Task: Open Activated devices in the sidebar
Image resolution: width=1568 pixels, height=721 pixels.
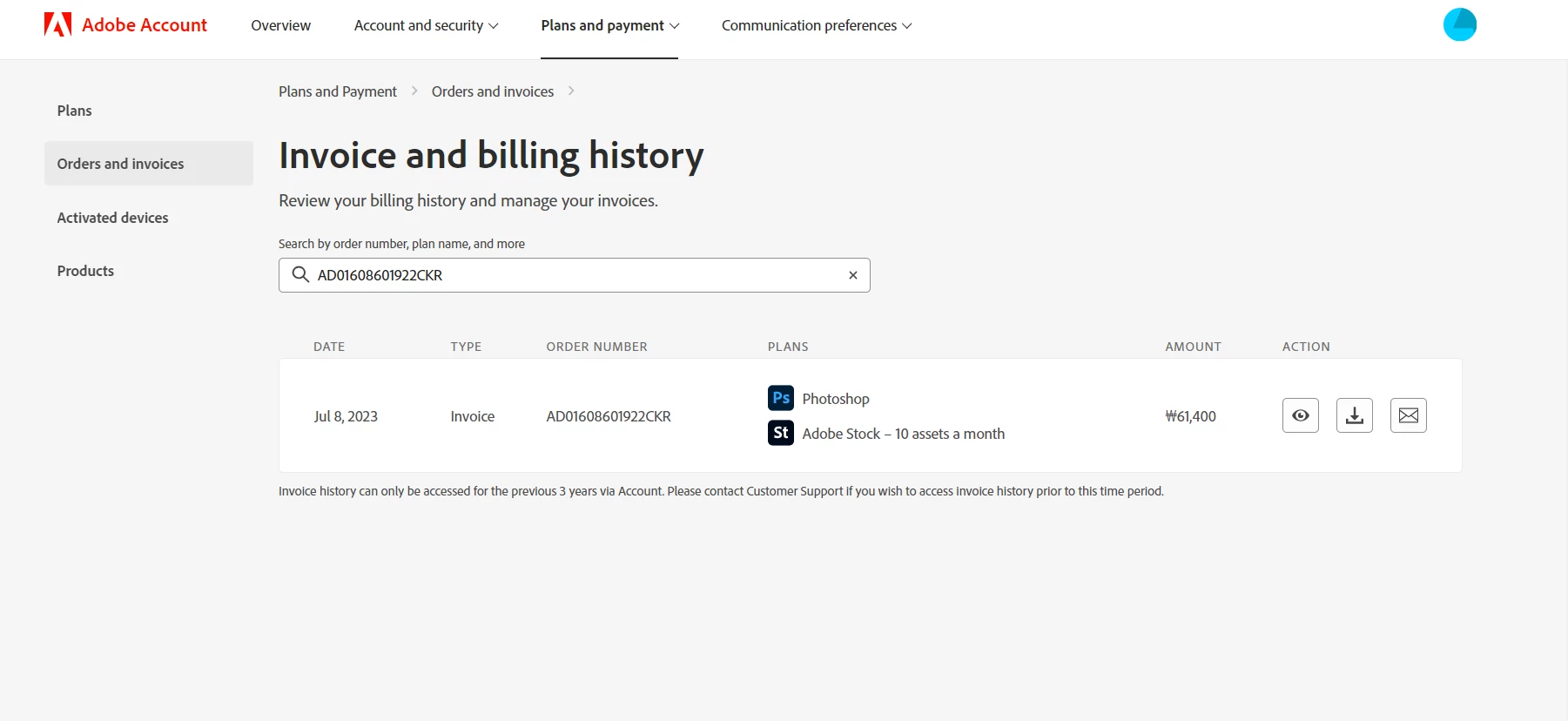Action: pyautogui.click(x=112, y=218)
